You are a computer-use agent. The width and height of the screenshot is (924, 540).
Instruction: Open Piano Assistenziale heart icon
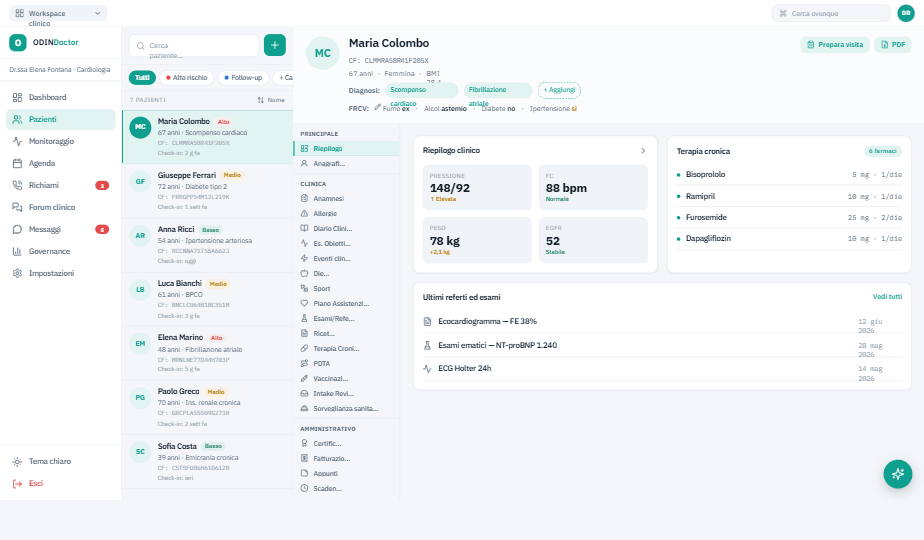click(304, 304)
